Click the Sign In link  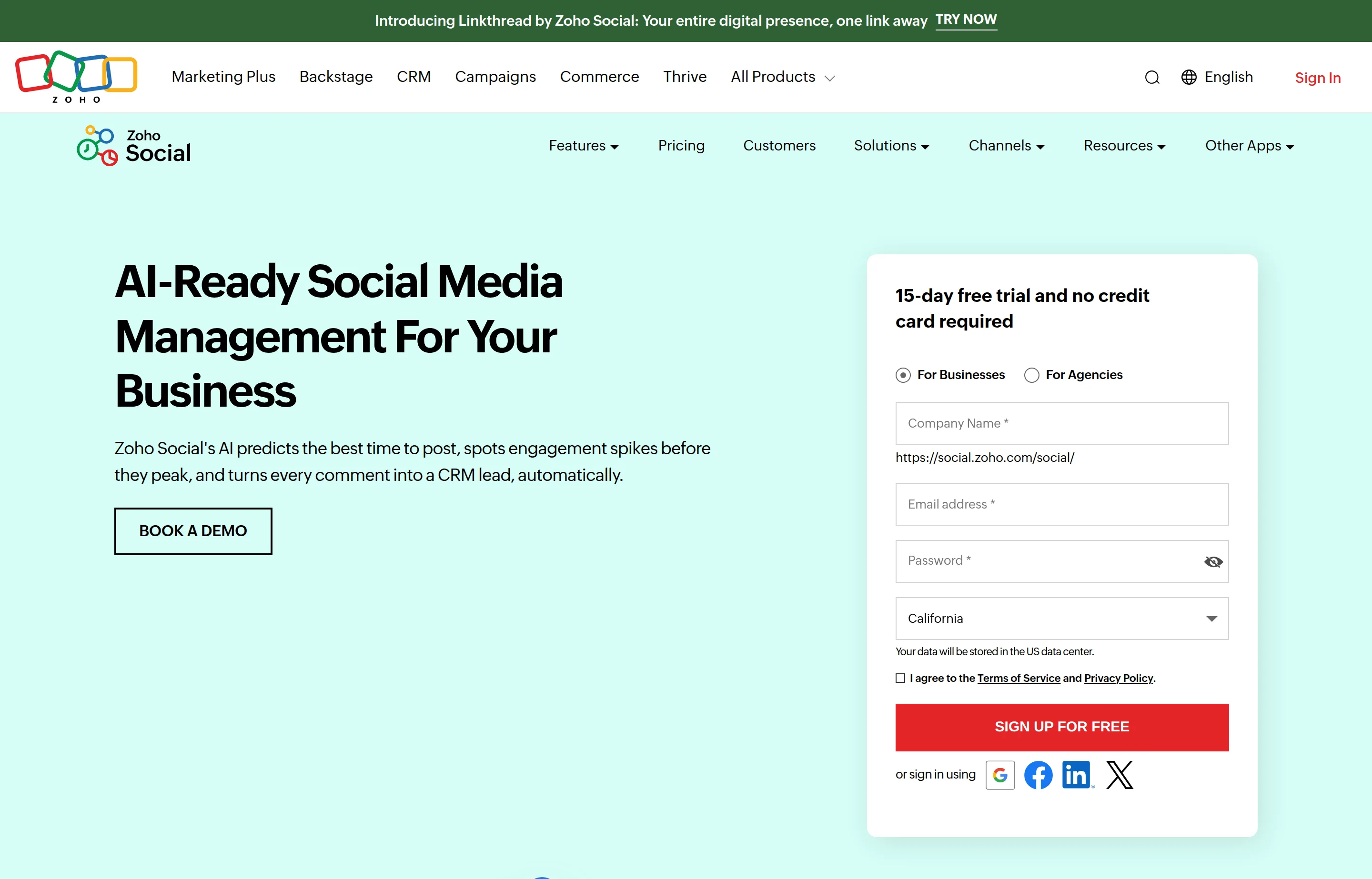click(1317, 78)
